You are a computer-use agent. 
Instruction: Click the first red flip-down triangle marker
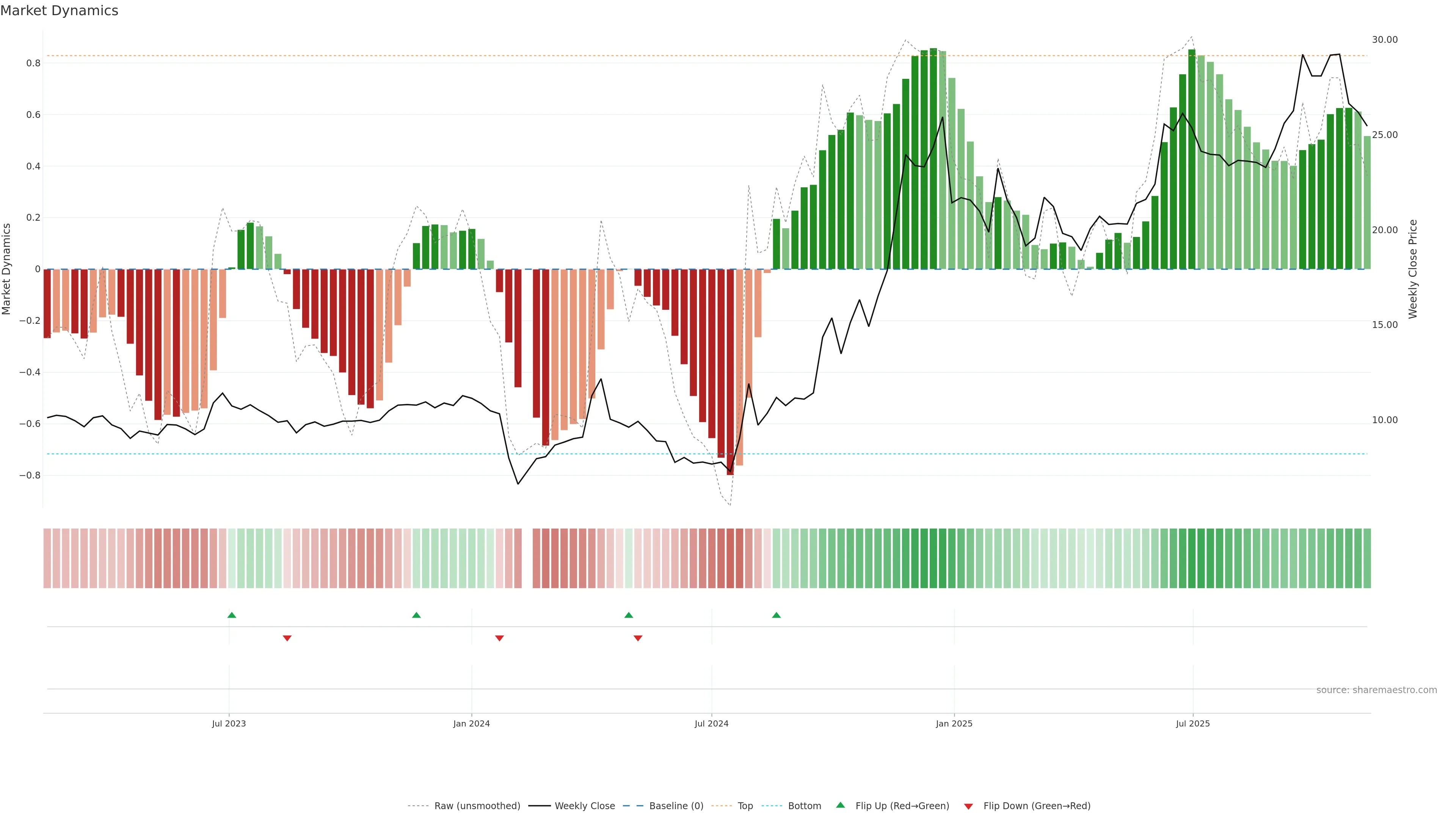tap(287, 638)
